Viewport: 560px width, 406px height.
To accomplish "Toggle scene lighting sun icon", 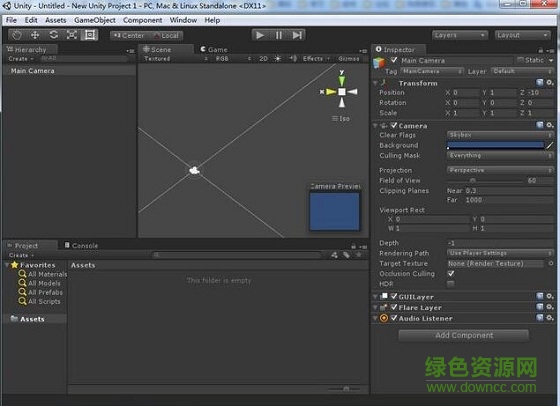I will point(278,59).
